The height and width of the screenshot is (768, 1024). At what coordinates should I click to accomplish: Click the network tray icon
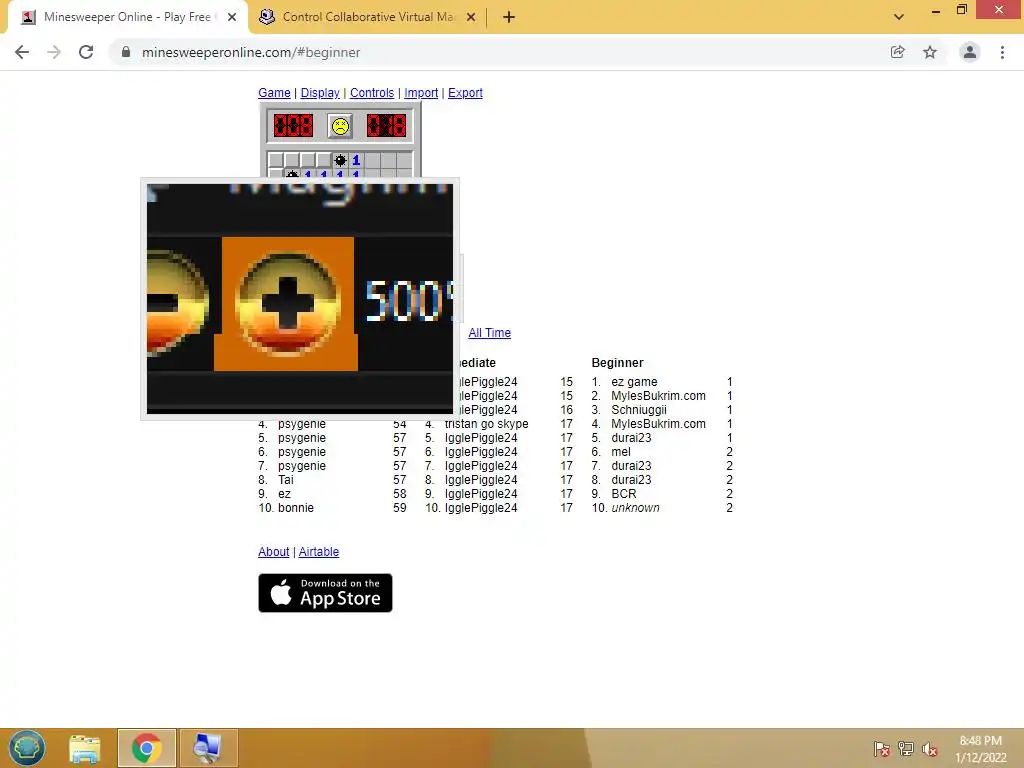[906, 748]
